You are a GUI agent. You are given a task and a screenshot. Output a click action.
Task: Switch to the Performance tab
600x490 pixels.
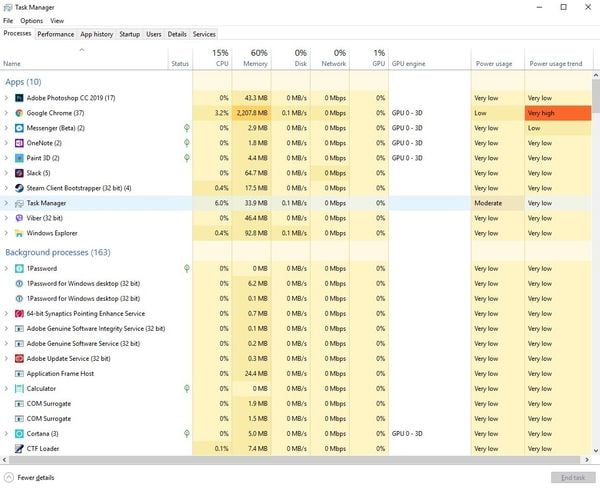coord(55,34)
